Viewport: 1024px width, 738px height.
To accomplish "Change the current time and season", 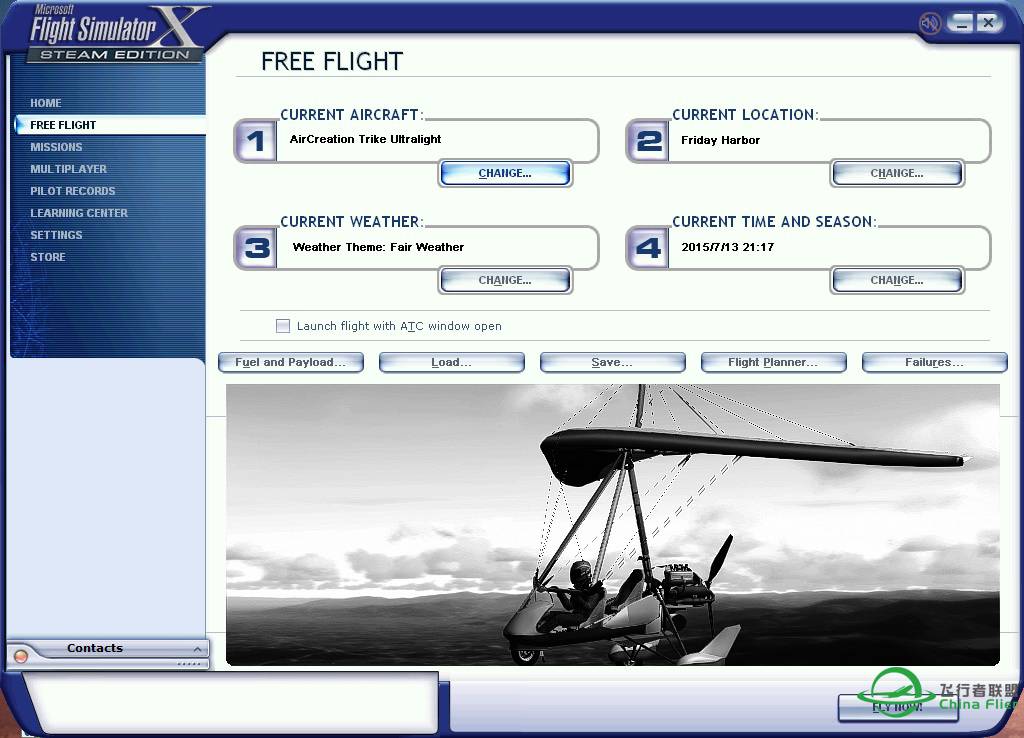I will [897, 280].
